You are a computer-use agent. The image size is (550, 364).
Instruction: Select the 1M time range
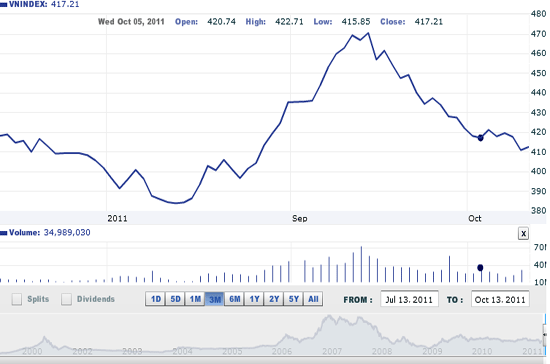pos(195,299)
